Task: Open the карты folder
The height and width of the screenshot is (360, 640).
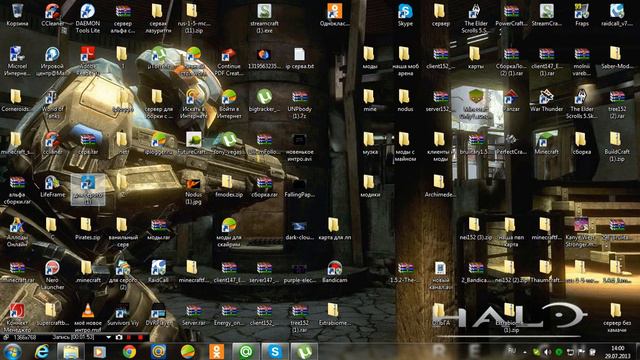Action: pos(476,58)
